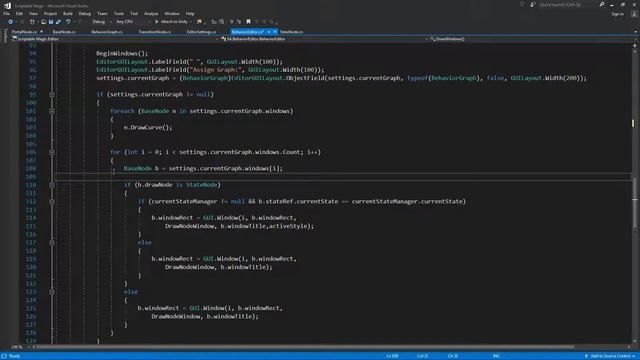Open the Analyze menu
The image size is (640, 360).
[151, 13]
